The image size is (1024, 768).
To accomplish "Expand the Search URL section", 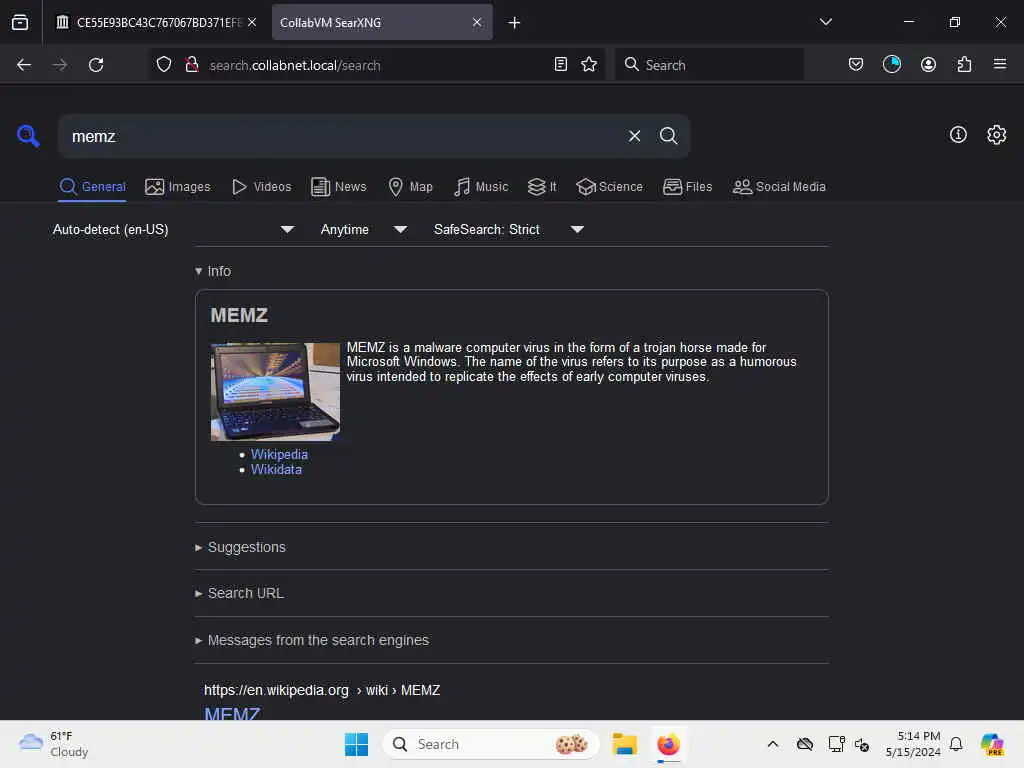I will [239, 593].
